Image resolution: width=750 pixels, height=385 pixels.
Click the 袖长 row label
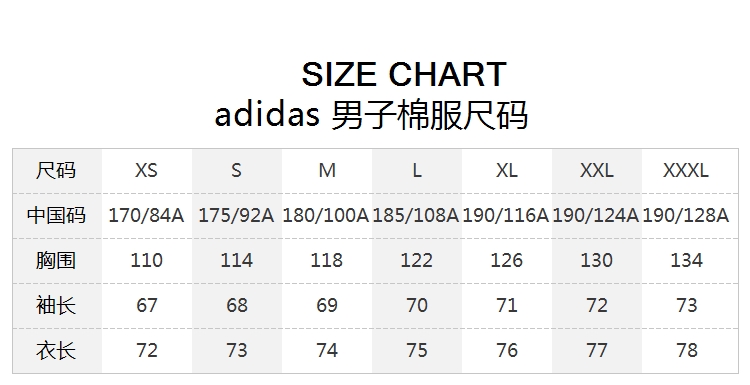[x=56, y=305]
